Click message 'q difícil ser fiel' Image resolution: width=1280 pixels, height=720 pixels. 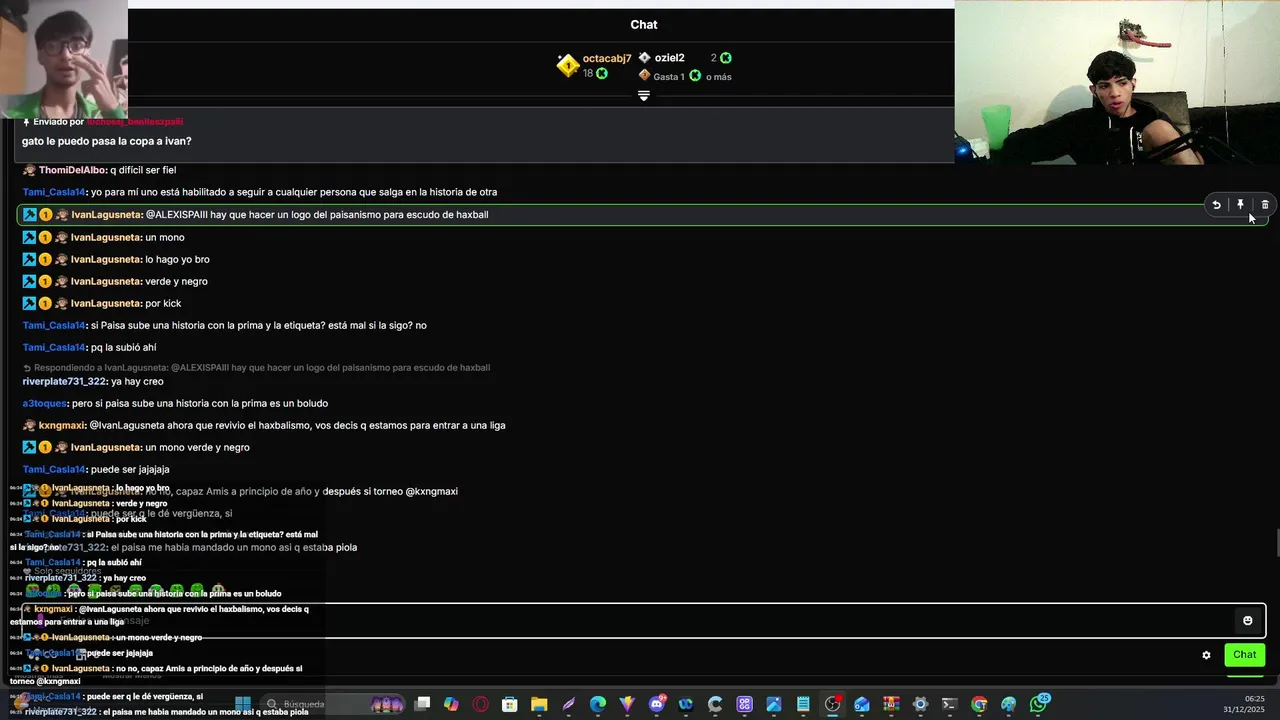pos(143,170)
